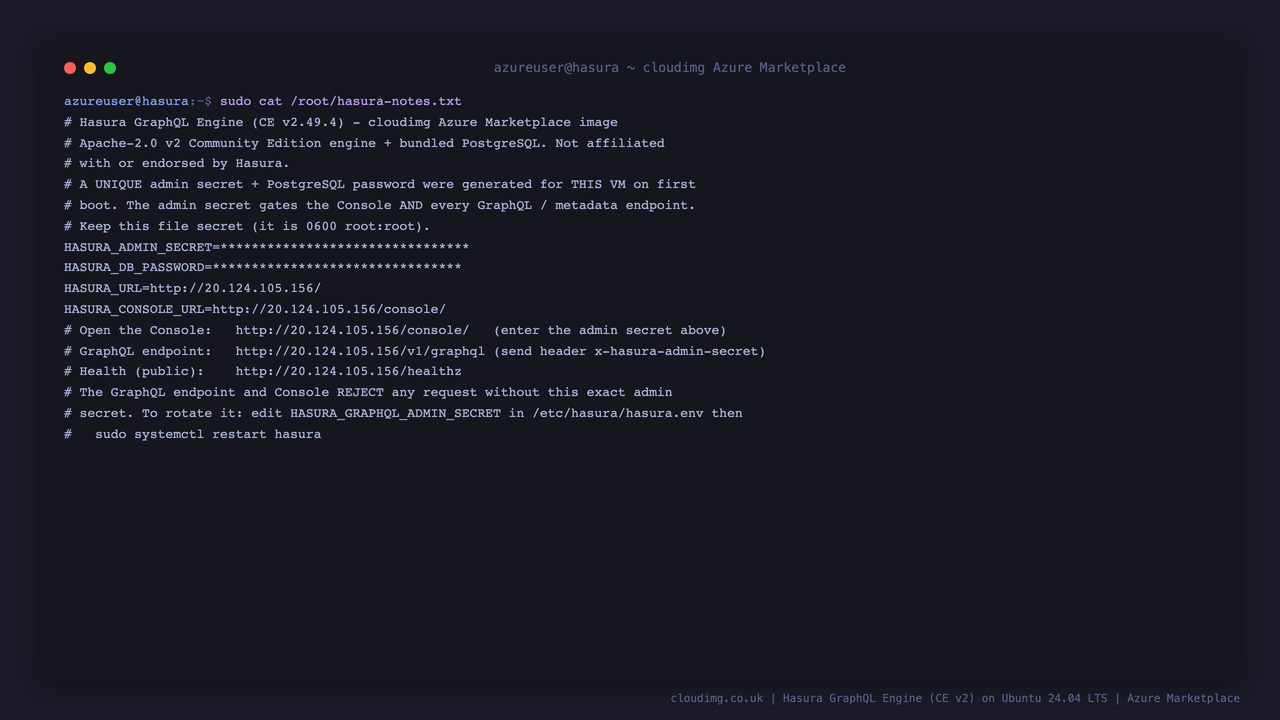Click '(send header x-hasura-admin-secret)' text
Image resolution: width=1280 pixels, height=720 pixels.
click(x=629, y=351)
